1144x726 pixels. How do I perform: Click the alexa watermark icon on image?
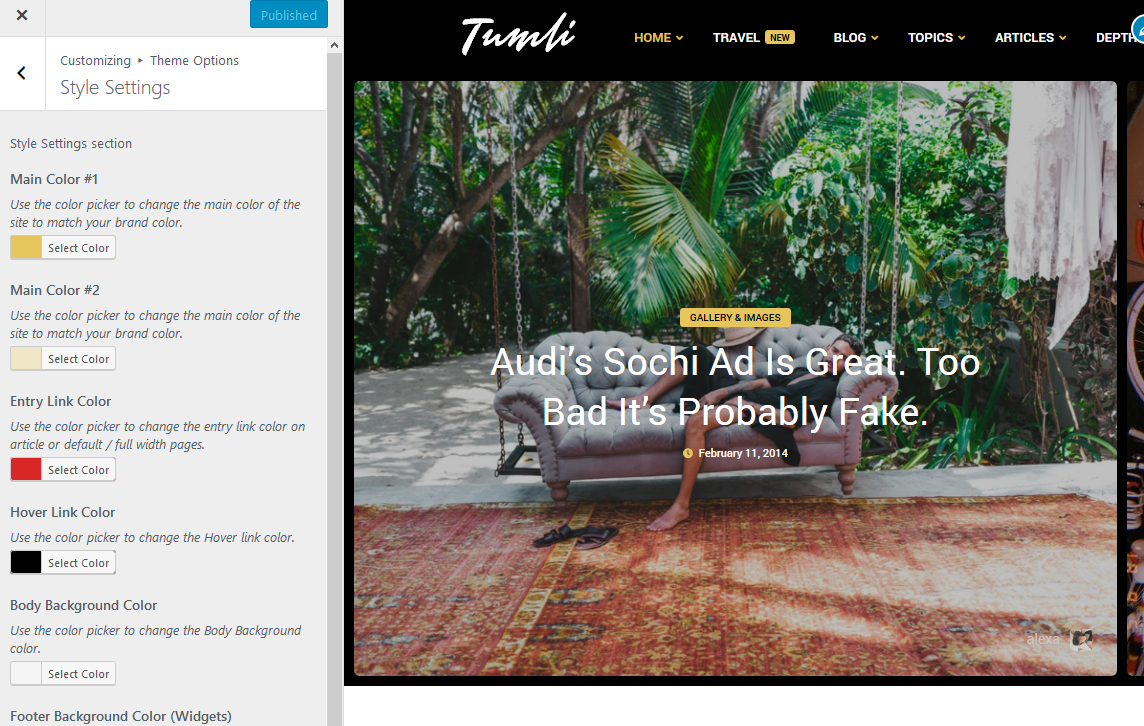1081,639
